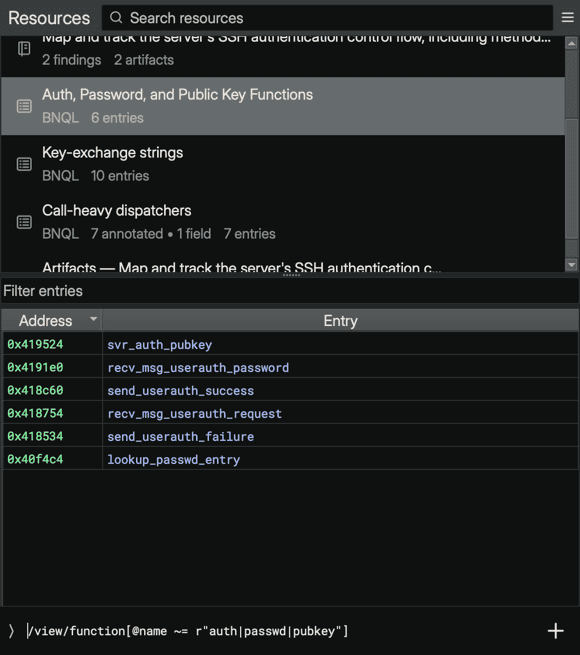Image resolution: width=580 pixels, height=655 pixels.
Task: Click the panel splitter grip dots
Action: pyautogui.click(x=291, y=275)
